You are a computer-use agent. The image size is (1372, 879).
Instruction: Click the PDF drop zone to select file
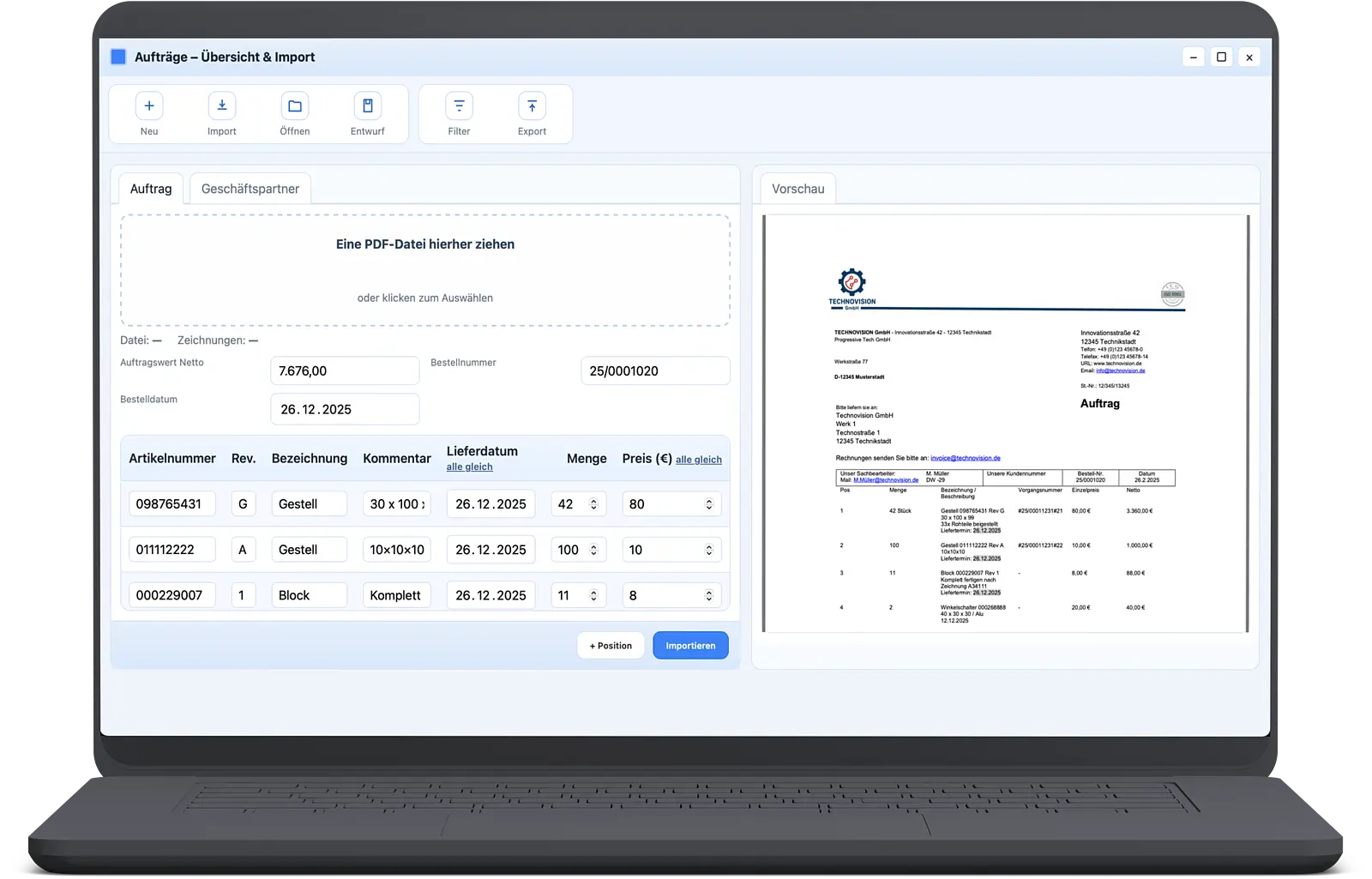tap(425, 270)
